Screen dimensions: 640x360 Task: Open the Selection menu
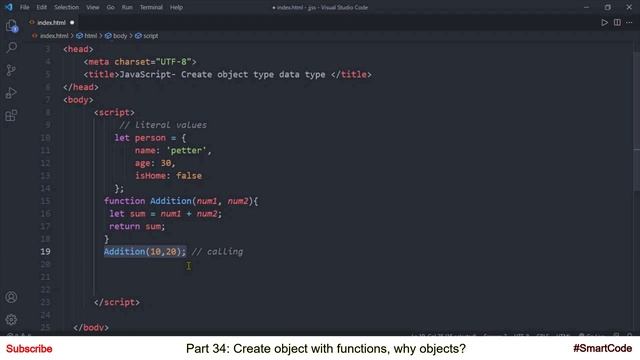point(67,7)
